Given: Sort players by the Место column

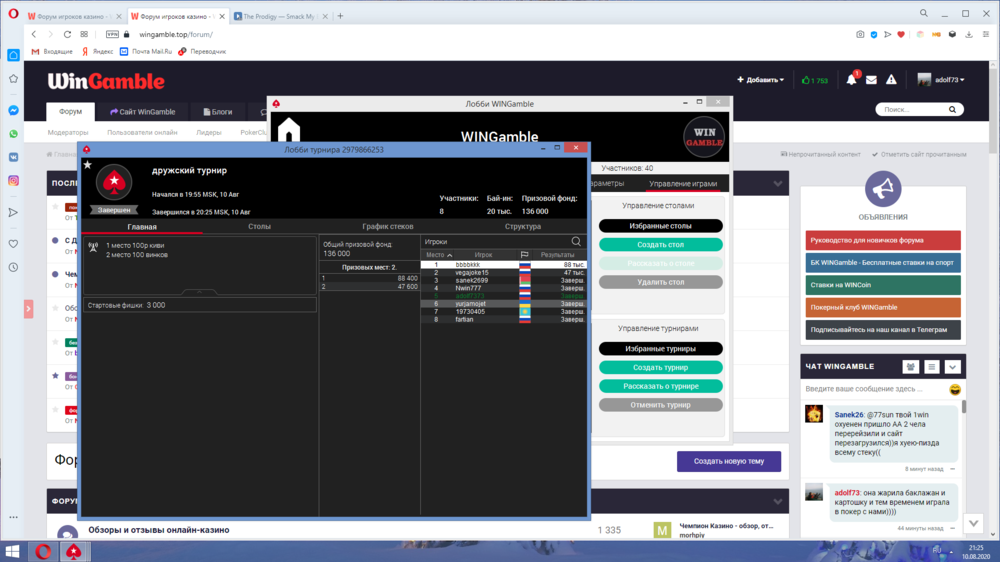Looking at the screenshot, I should point(439,255).
